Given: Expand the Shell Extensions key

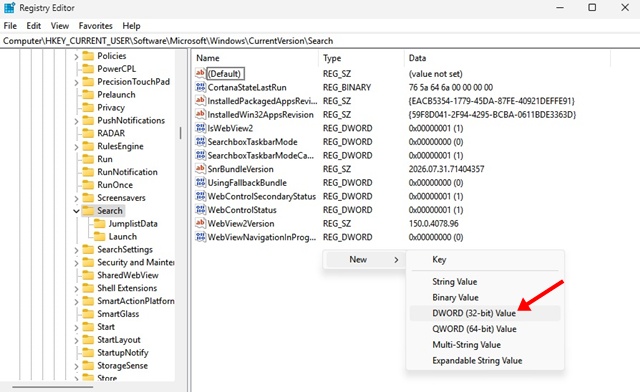Looking at the screenshot, I should pyautogui.click(x=76, y=289).
